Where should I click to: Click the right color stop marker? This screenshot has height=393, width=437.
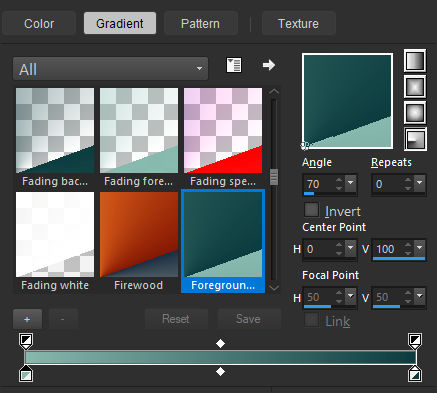tap(415, 374)
